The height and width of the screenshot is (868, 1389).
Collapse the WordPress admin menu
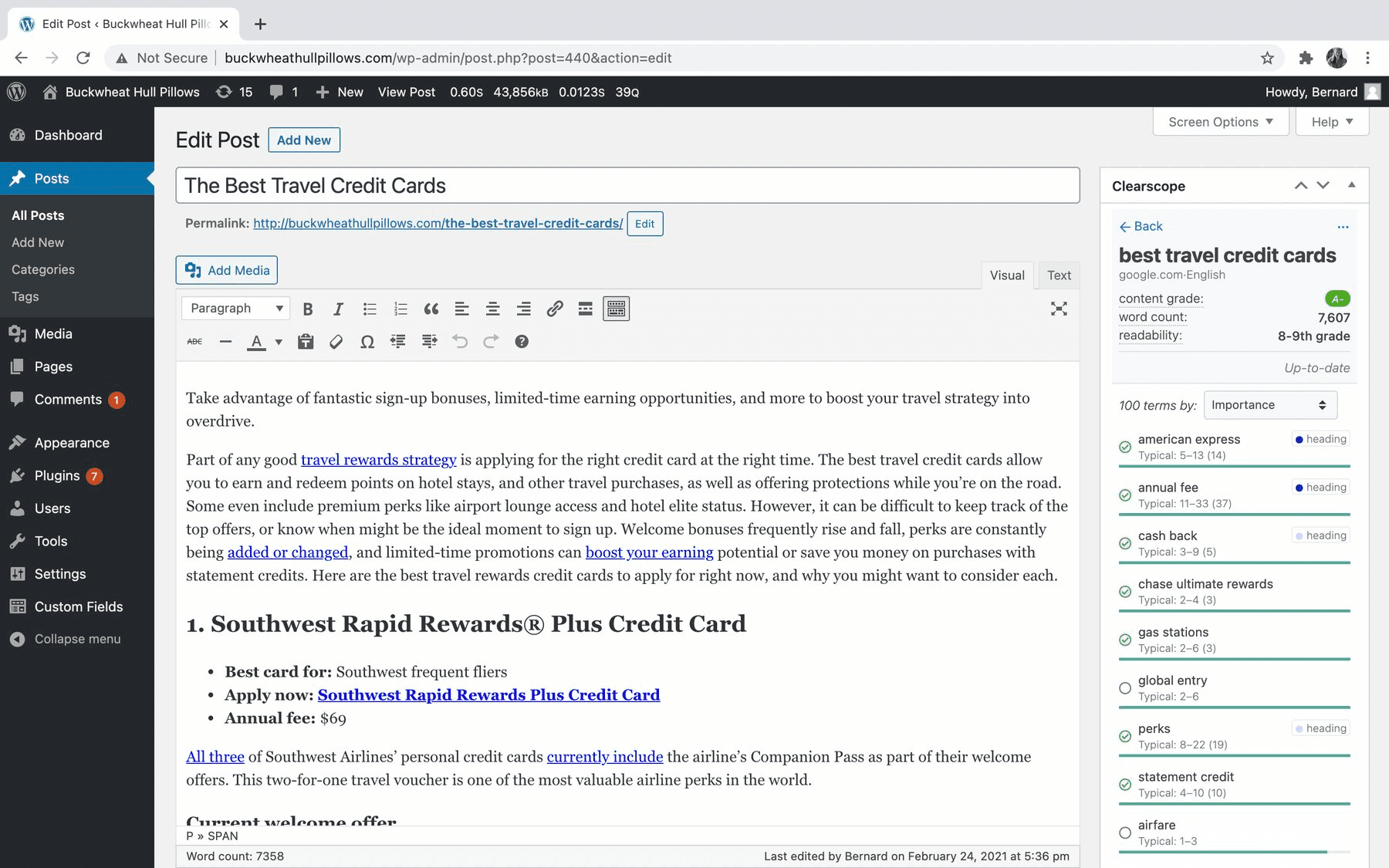click(77, 639)
